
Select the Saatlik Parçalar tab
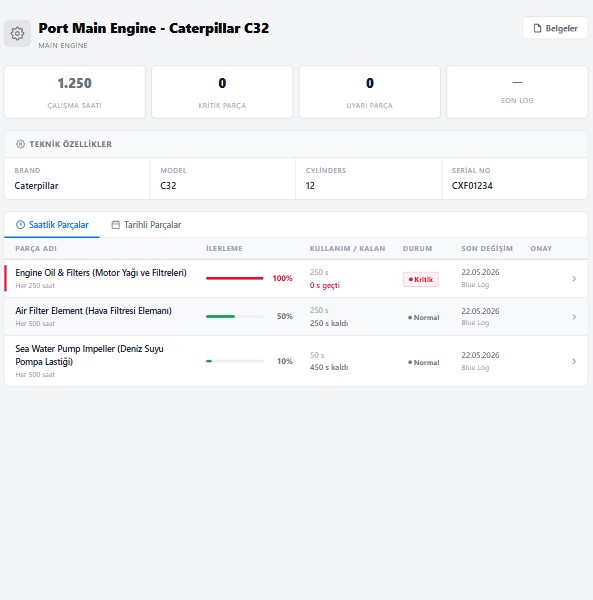[x=52, y=225]
